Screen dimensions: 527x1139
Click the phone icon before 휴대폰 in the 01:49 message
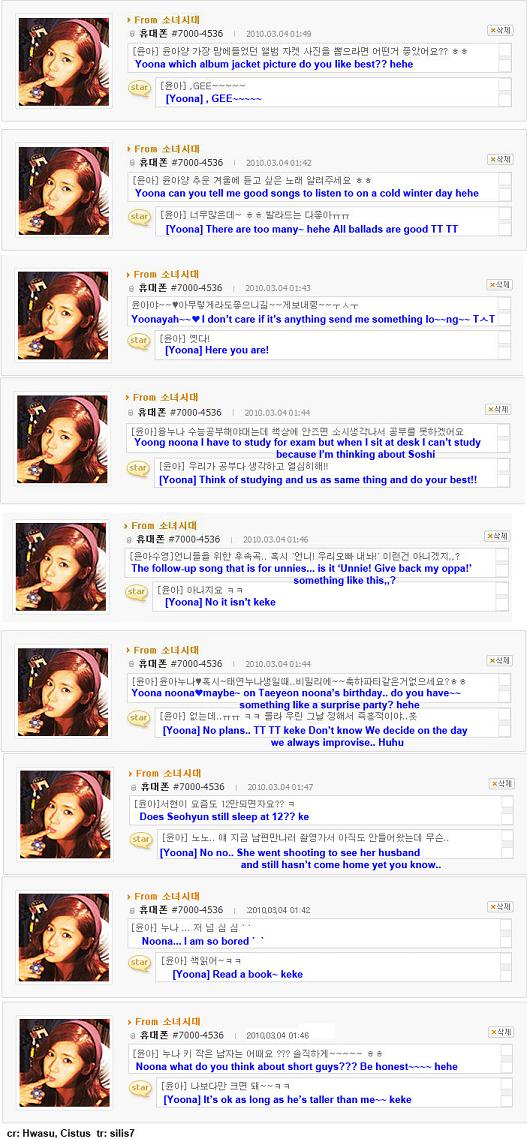[132, 34]
